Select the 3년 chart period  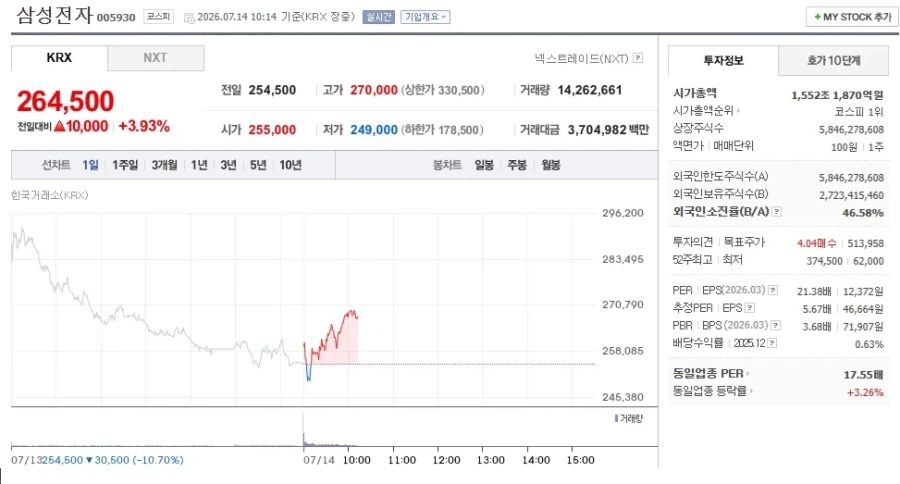pos(228,165)
